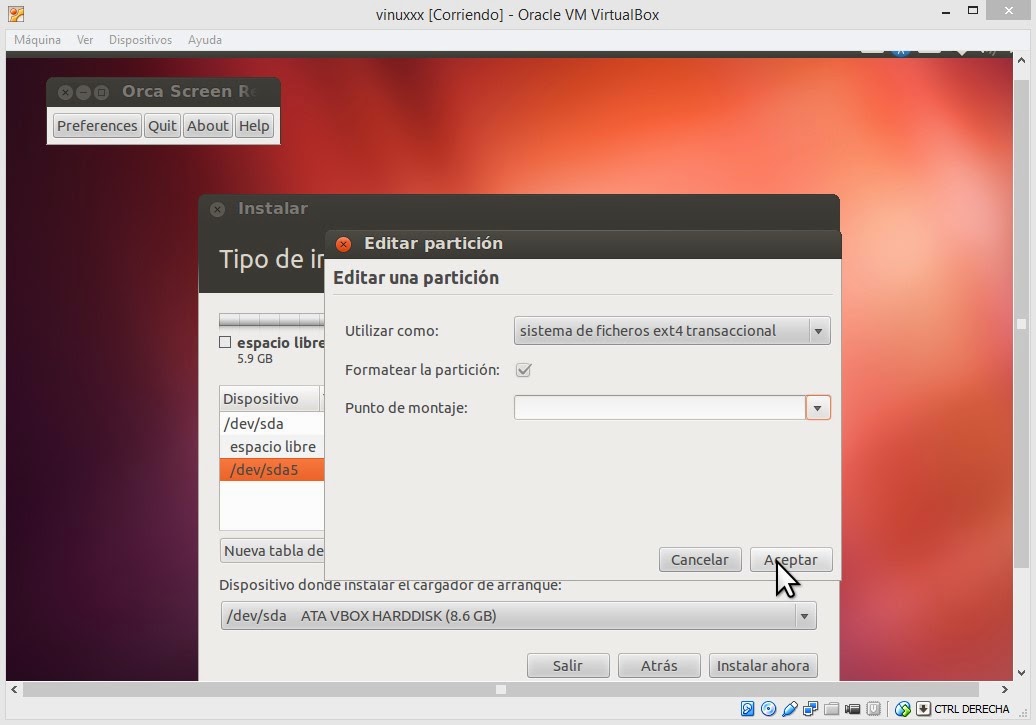Click the hard disk activity icon in status bar

746,709
